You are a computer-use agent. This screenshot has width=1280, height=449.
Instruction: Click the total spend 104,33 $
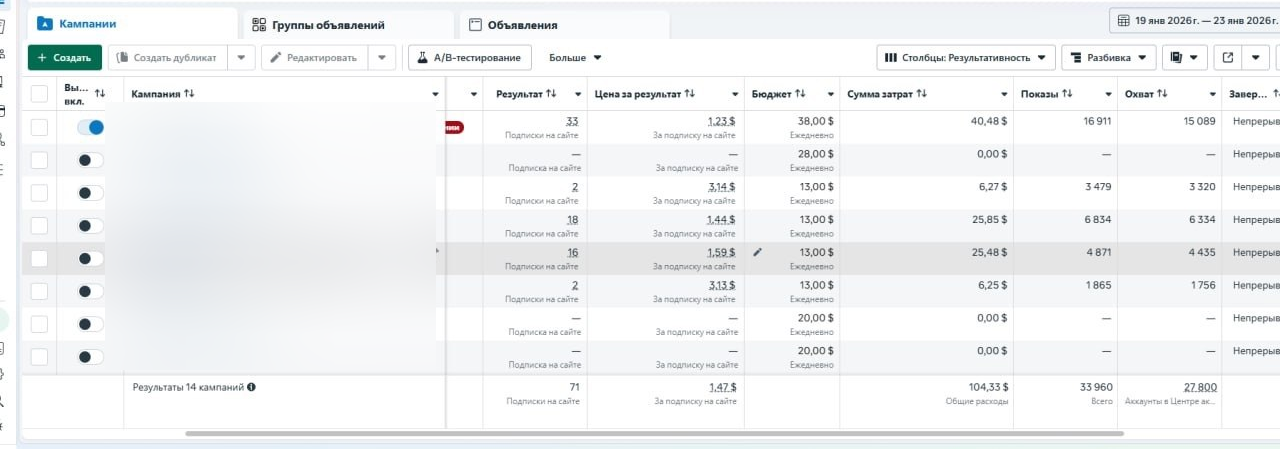tap(988, 386)
